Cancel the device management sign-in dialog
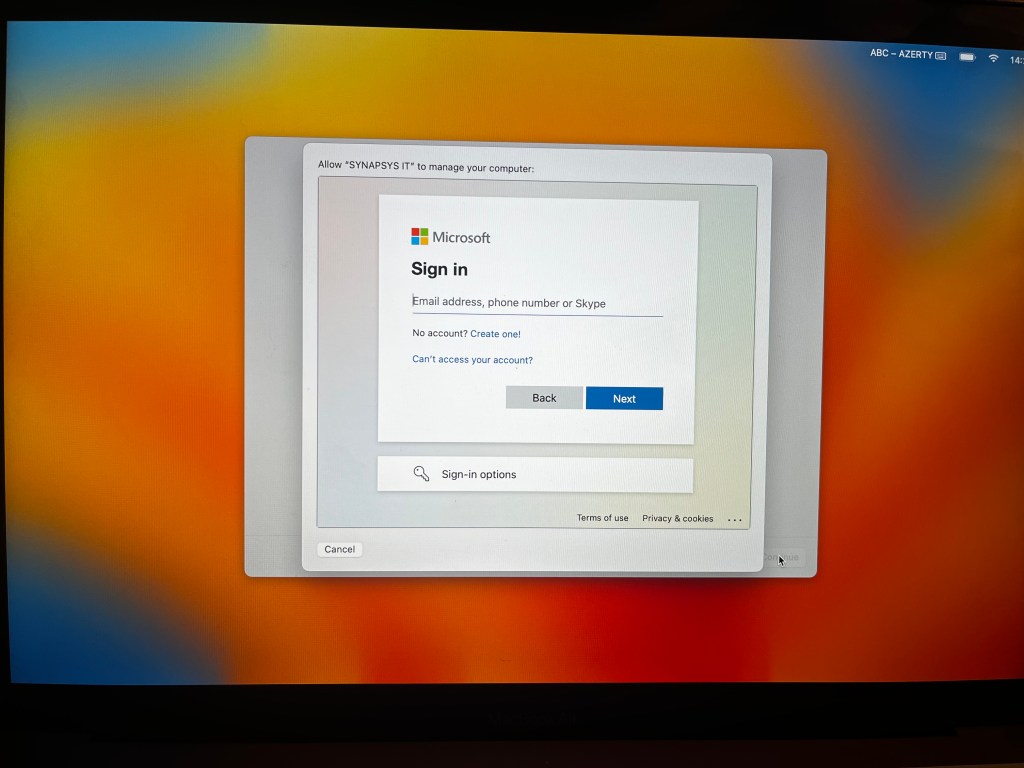1024x768 pixels. 339,549
